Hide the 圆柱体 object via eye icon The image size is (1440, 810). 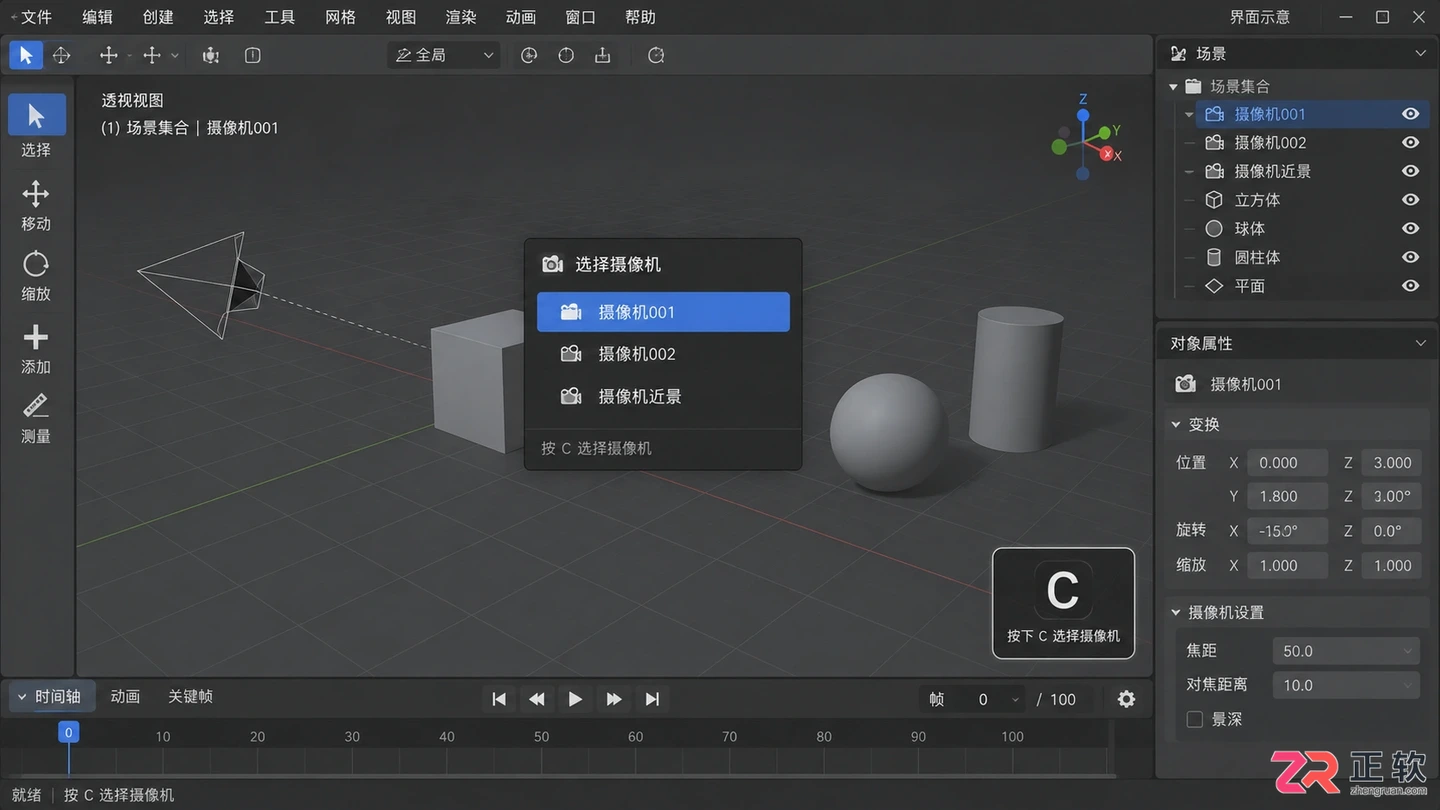[x=1410, y=257]
